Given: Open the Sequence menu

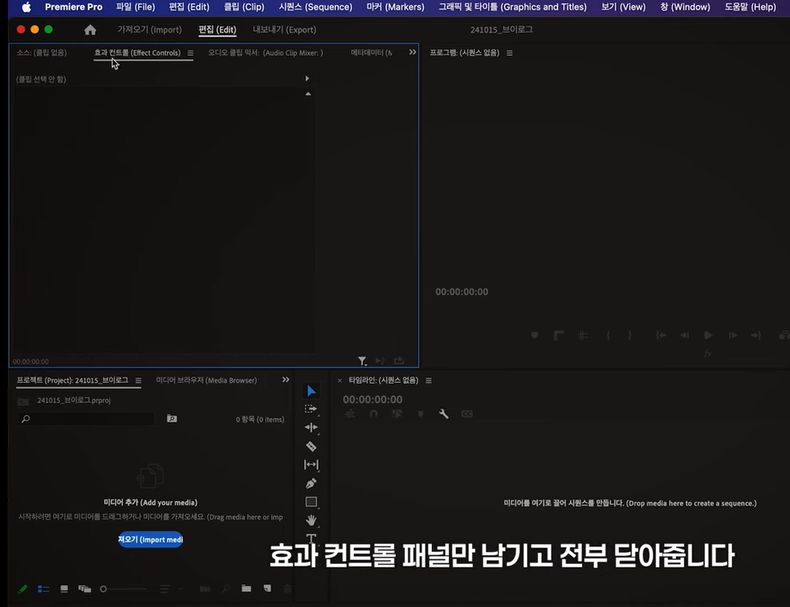Looking at the screenshot, I should (315, 7).
